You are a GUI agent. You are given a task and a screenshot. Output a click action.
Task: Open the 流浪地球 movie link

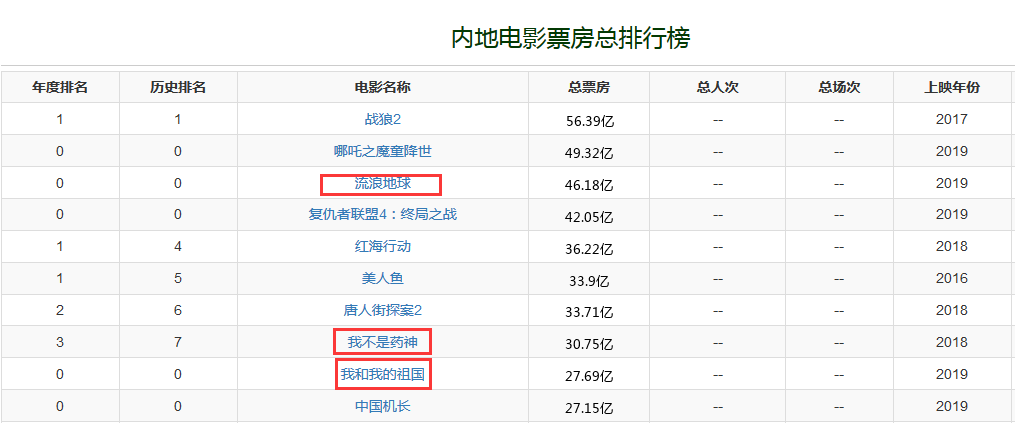[383, 183]
